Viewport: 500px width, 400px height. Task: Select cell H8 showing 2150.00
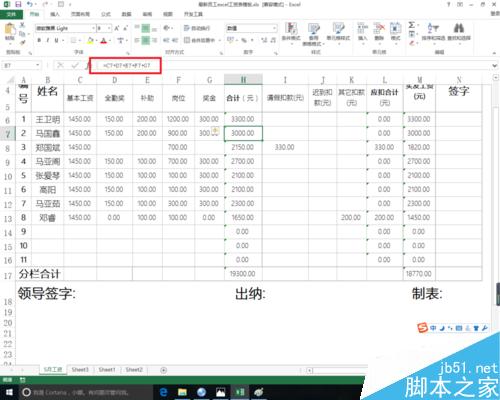[x=243, y=147]
